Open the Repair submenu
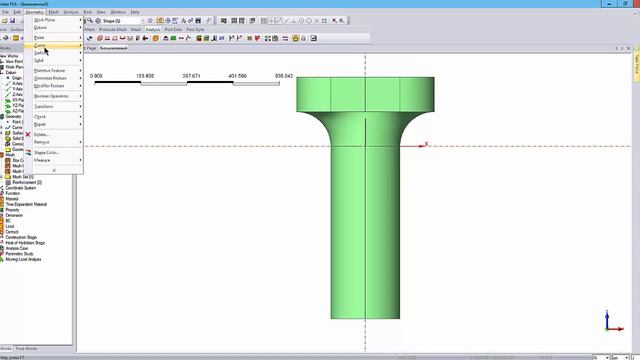The image size is (640, 360). [x=54, y=124]
